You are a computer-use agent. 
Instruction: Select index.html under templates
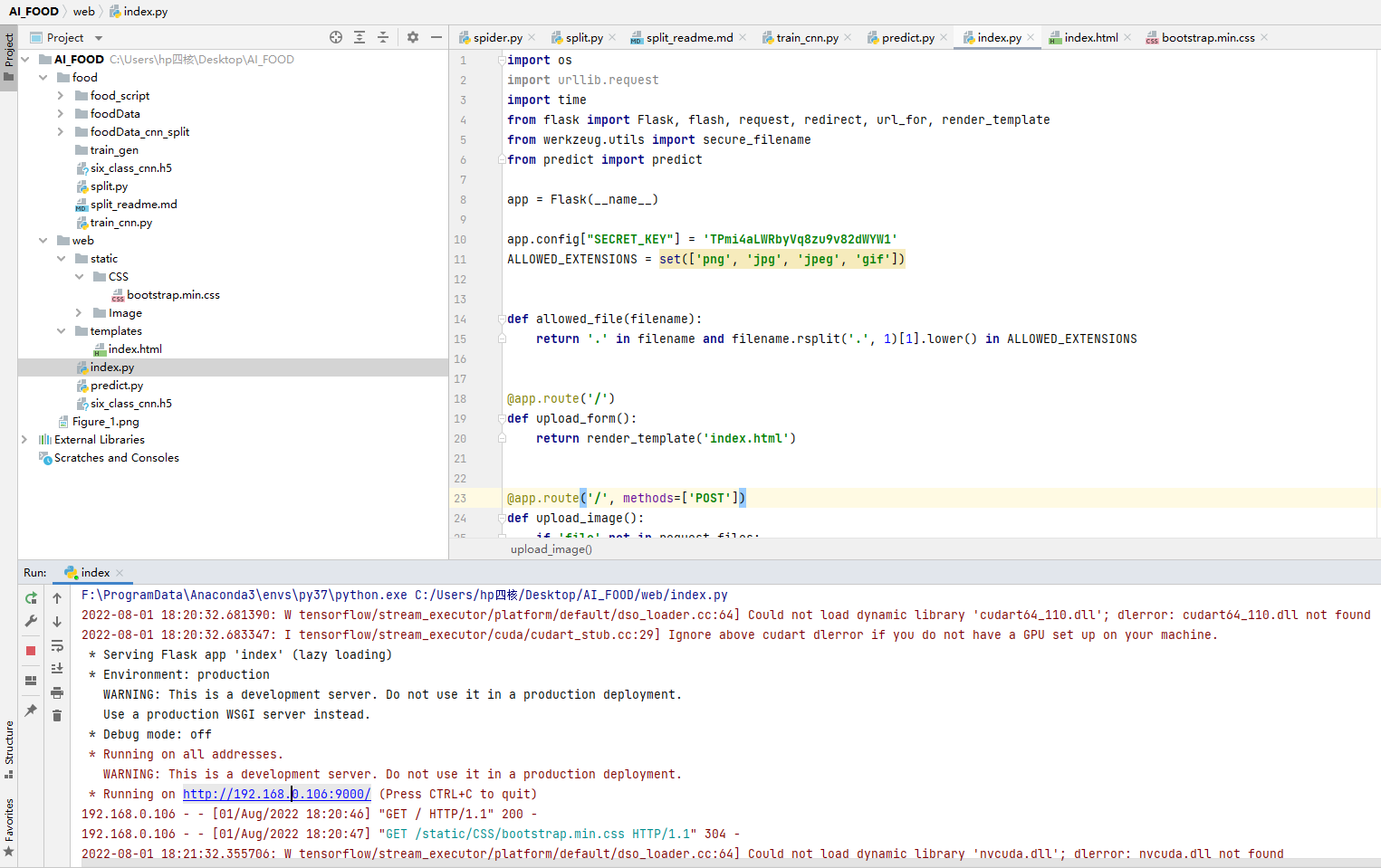pos(135,349)
